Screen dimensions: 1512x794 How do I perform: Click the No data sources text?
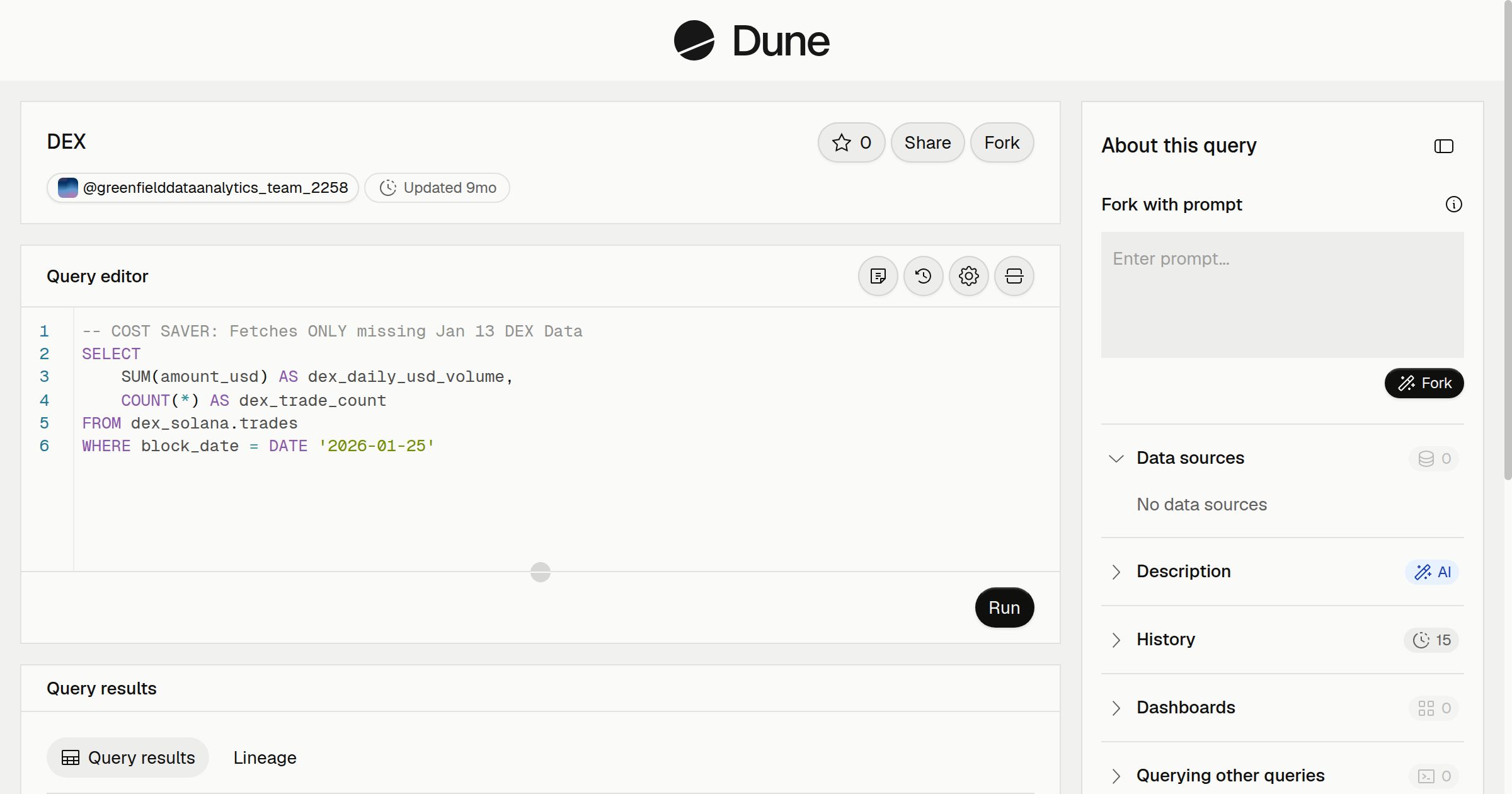(1201, 505)
